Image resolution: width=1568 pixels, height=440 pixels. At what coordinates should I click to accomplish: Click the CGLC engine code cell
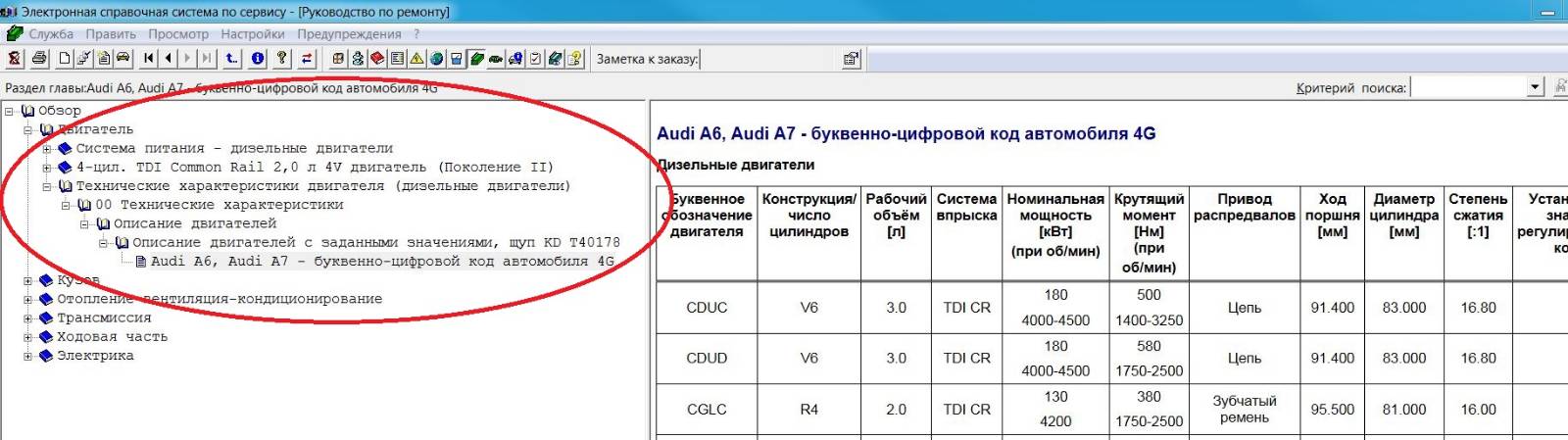coord(707,410)
